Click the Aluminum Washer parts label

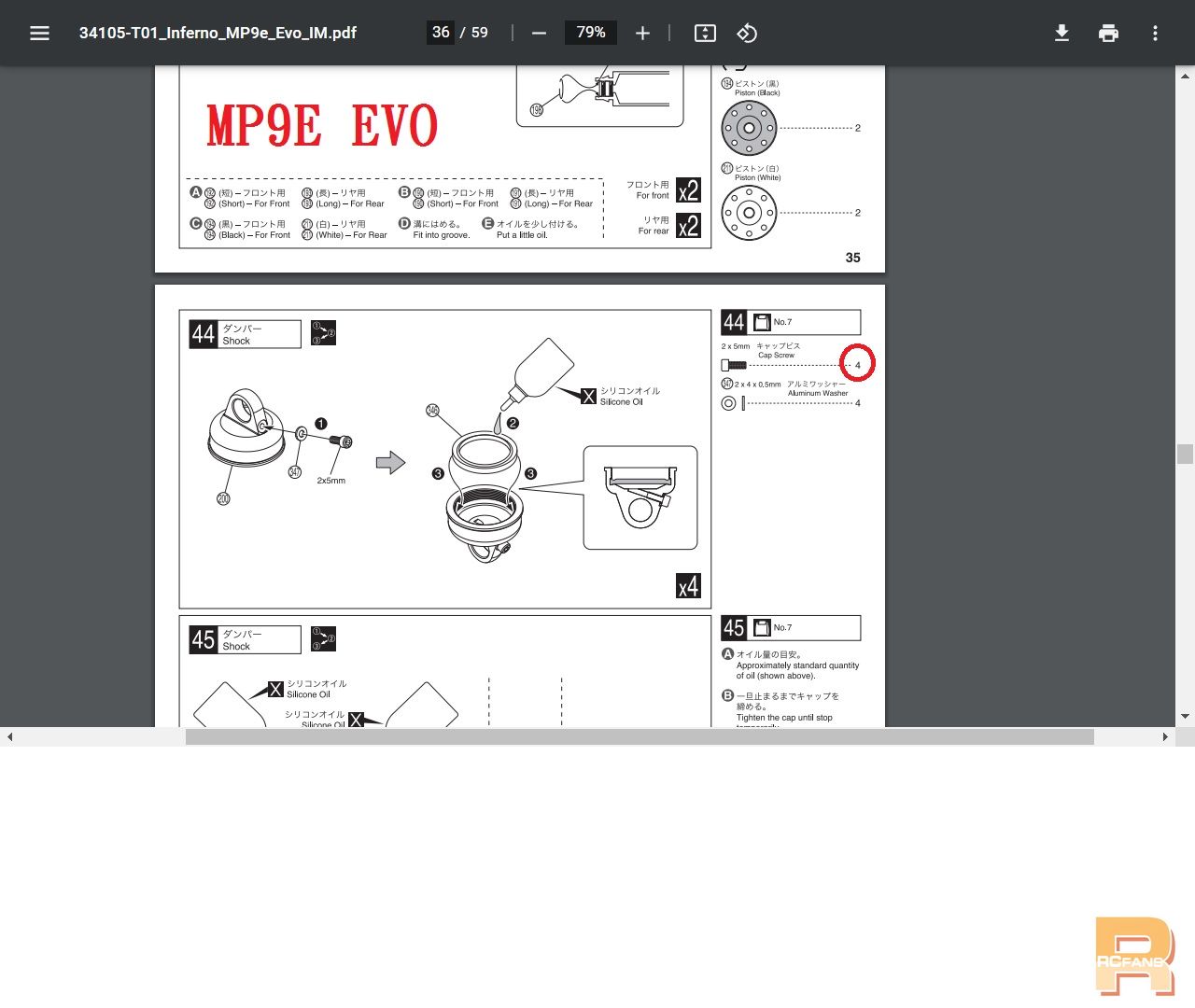[818, 393]
